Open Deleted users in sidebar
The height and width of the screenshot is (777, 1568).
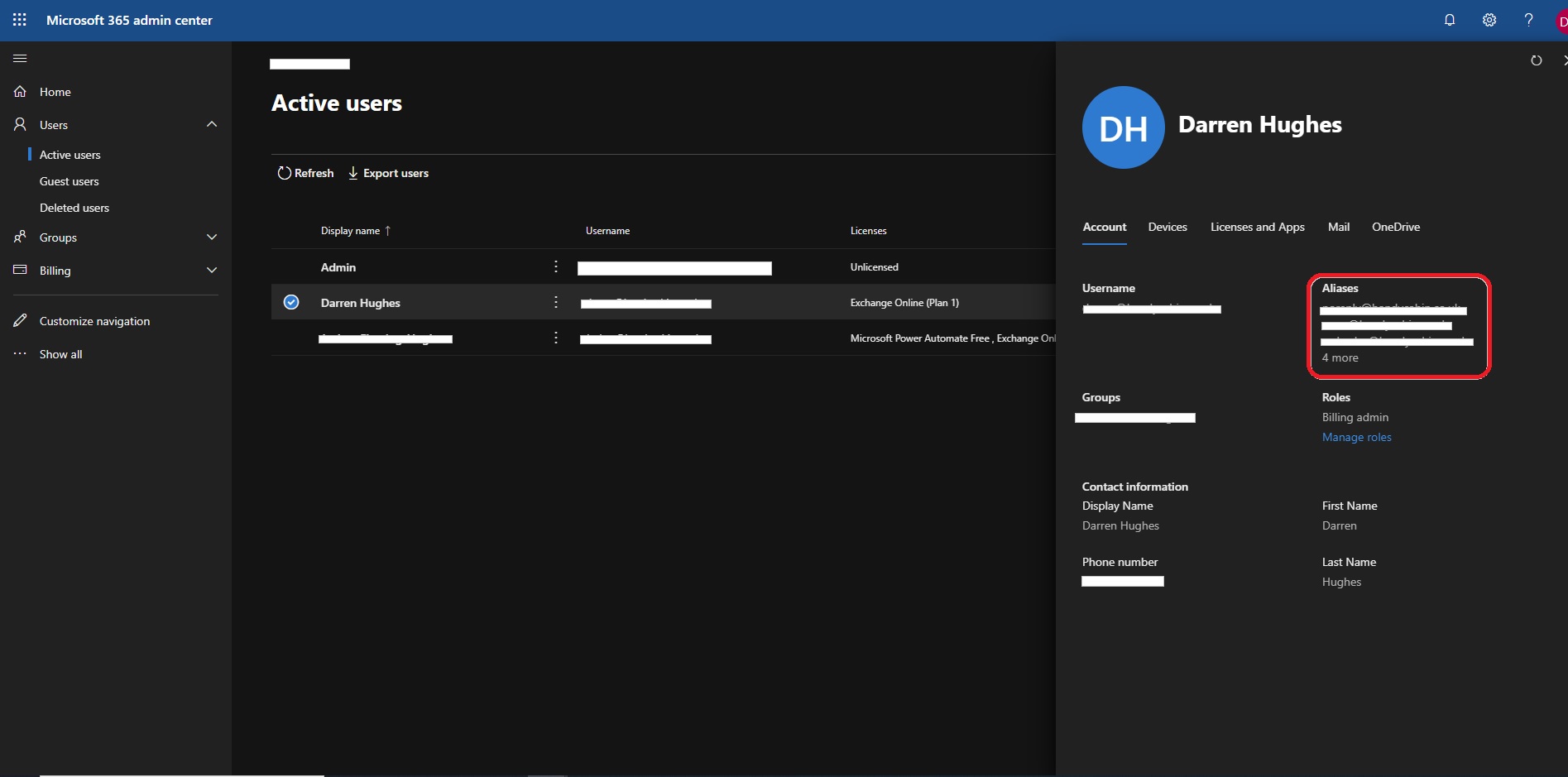pyautogui.click(x=74, y=208)
